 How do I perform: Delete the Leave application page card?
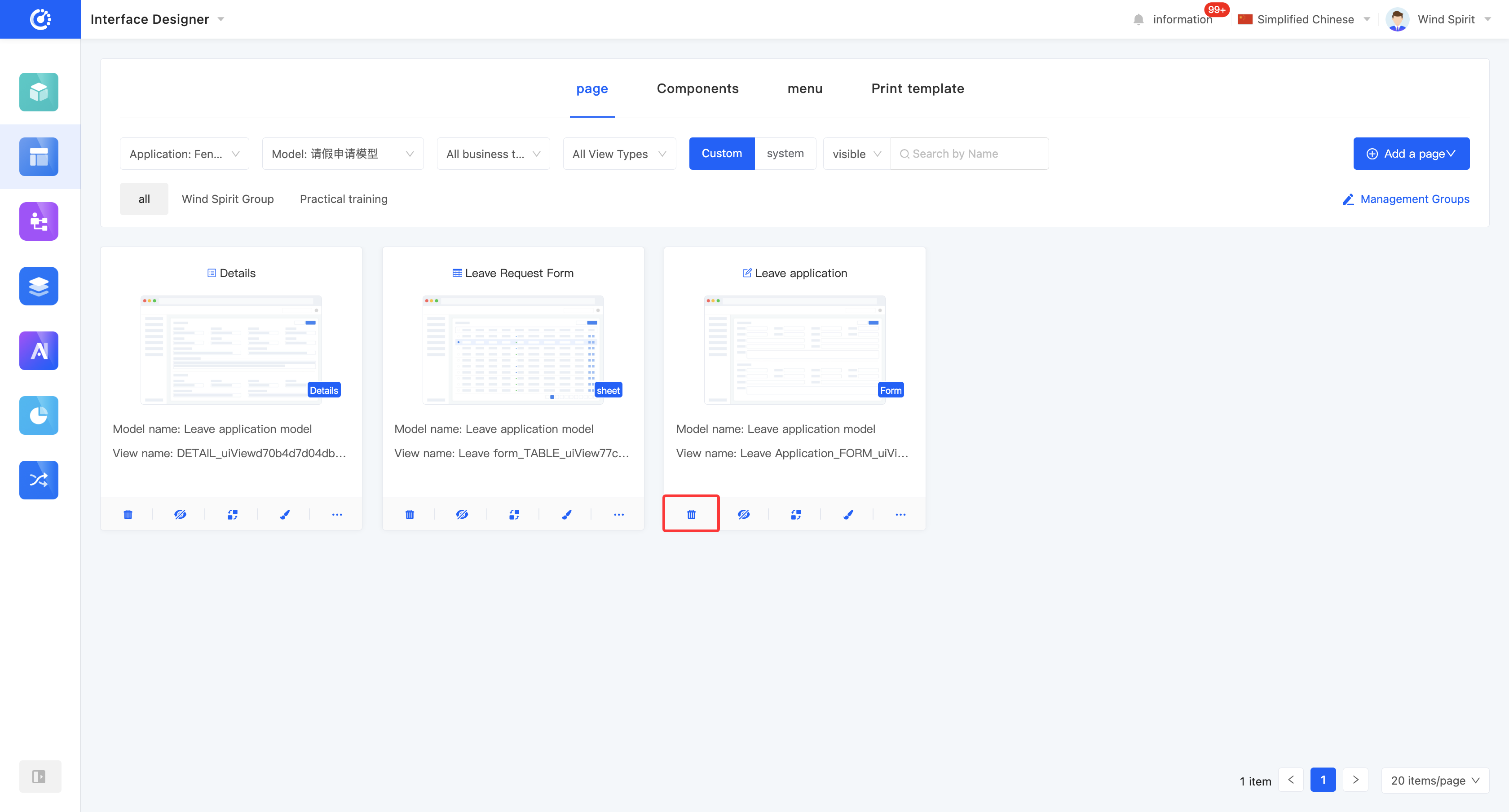(x=691, y=514)
